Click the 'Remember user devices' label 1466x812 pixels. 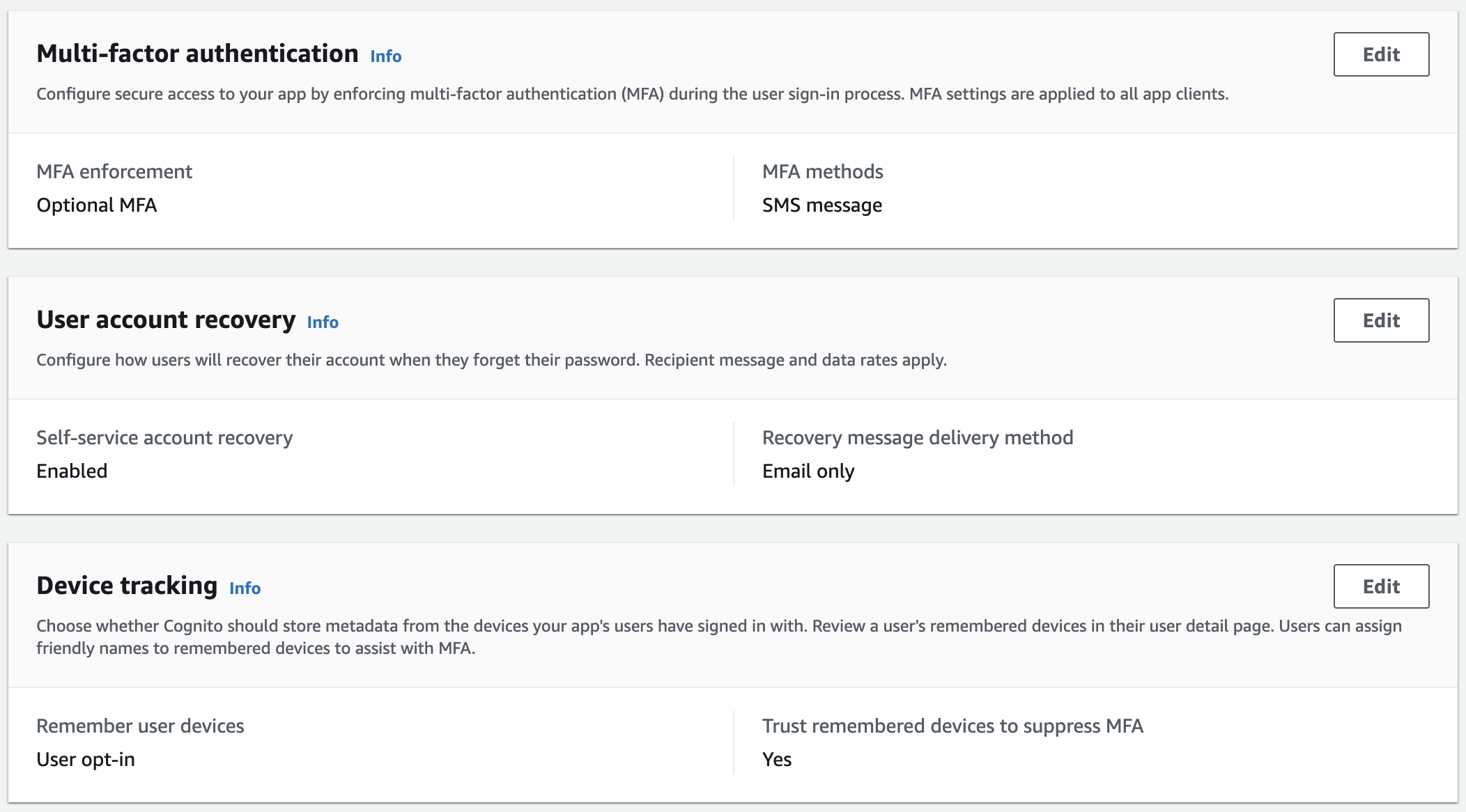(x=140, y=726)
